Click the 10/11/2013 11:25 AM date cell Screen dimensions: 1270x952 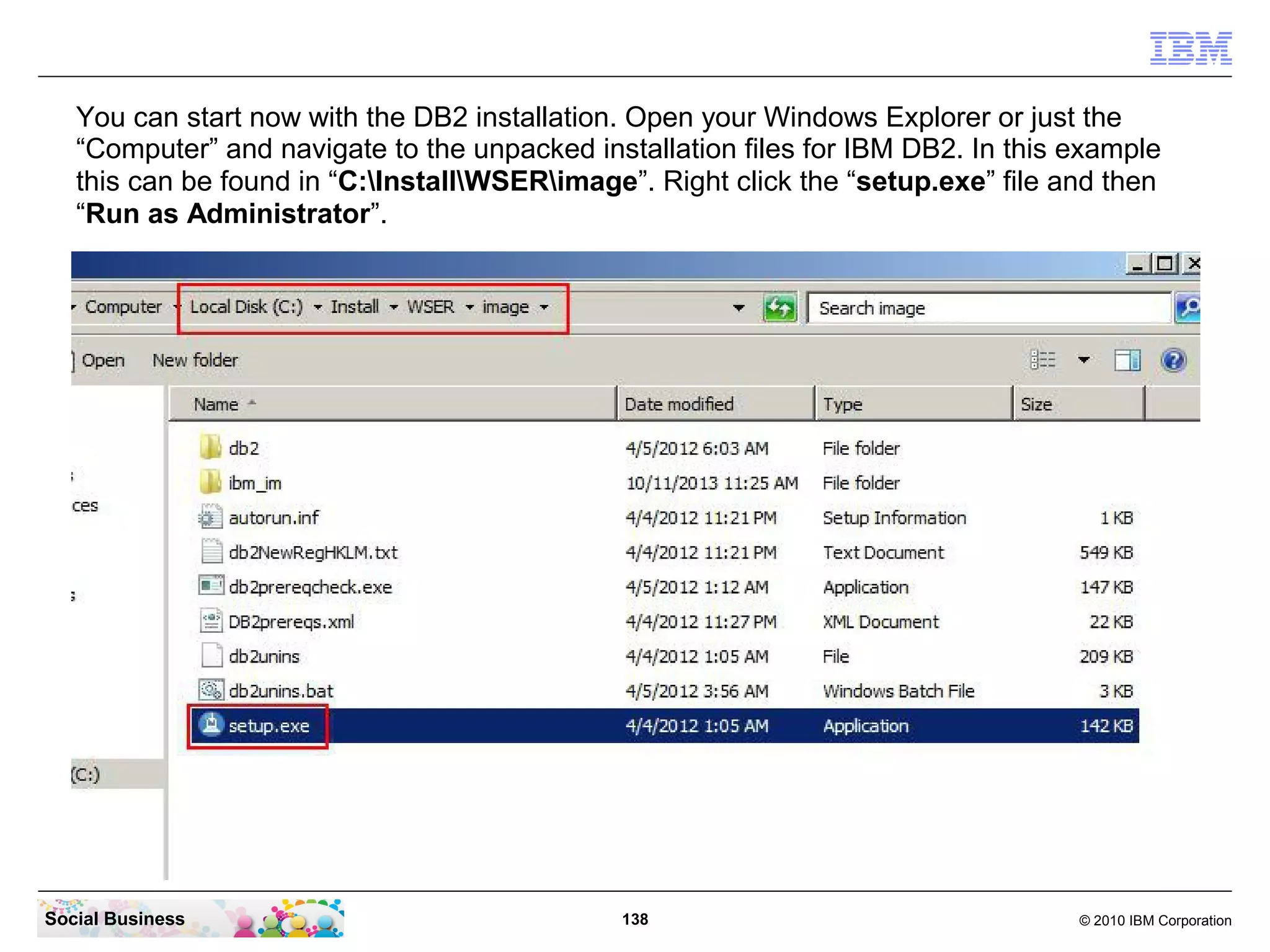pyautogui.click(x=712, y=483)
